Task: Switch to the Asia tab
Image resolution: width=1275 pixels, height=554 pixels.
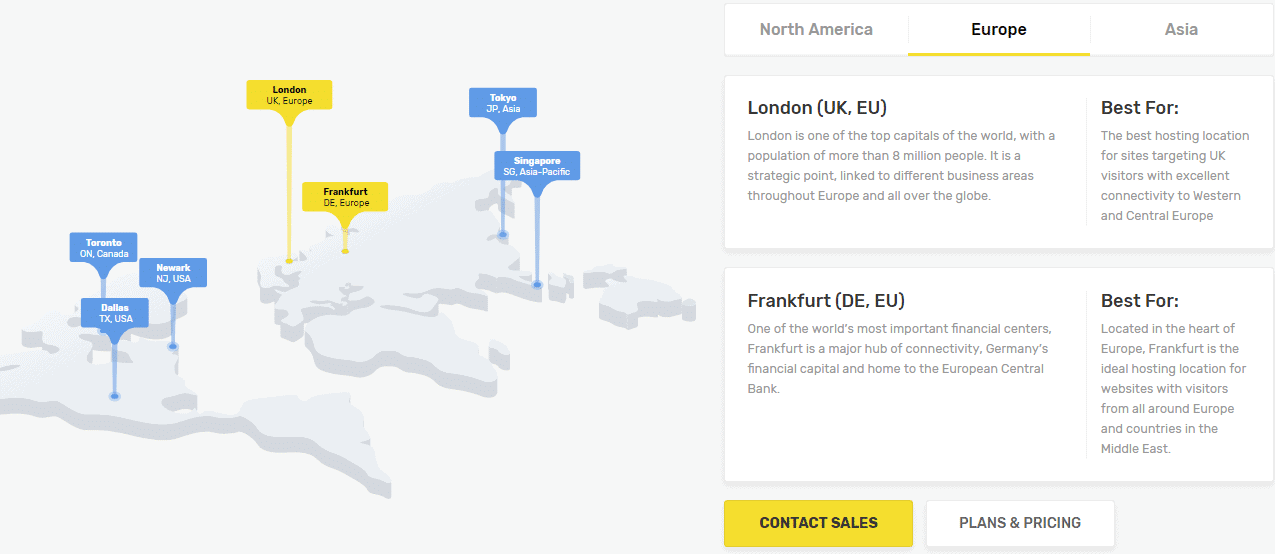Action: pyautogui.click(x=1181, y=30)
